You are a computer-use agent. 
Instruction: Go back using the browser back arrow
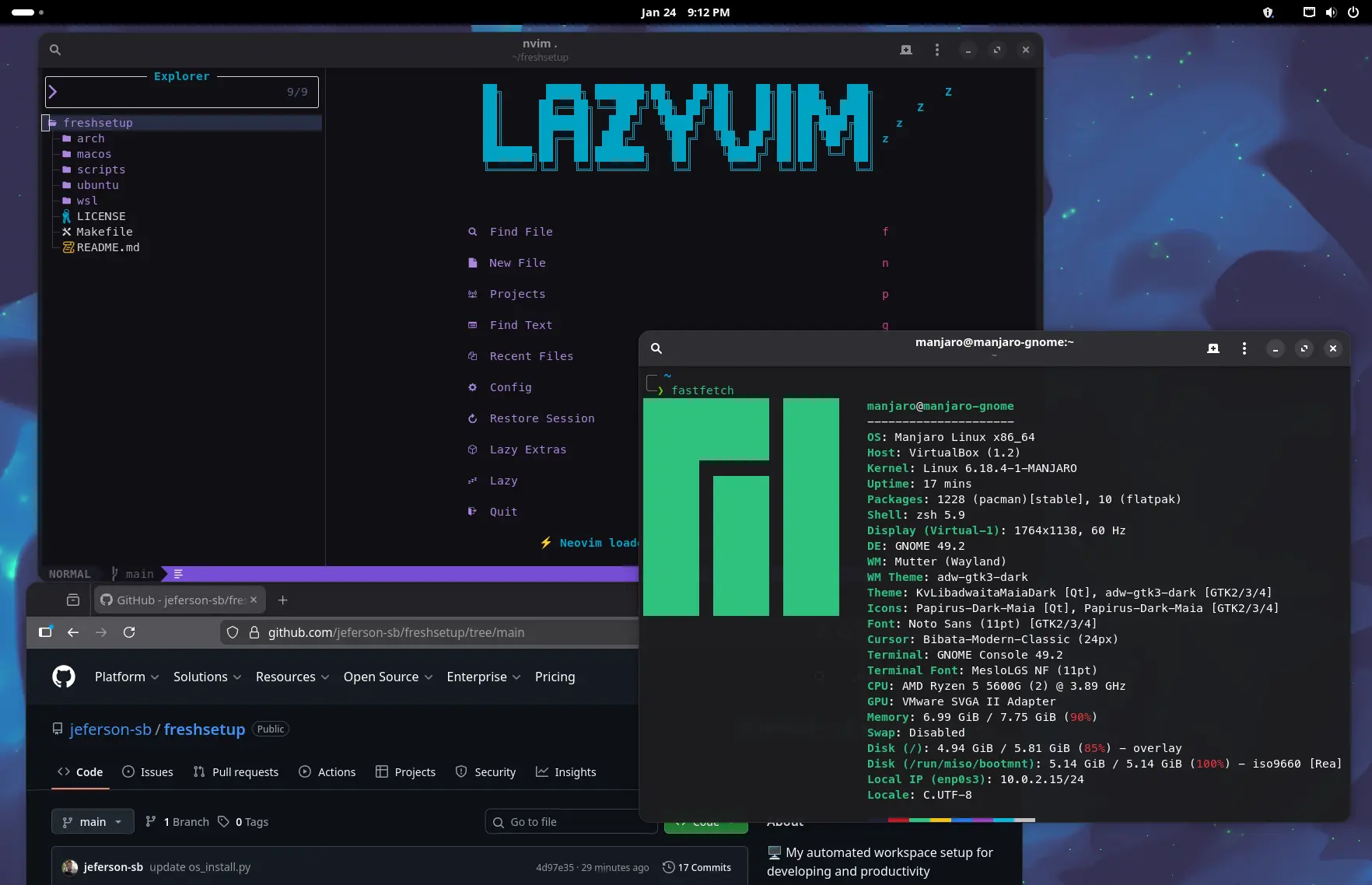[x=73, y=632]
